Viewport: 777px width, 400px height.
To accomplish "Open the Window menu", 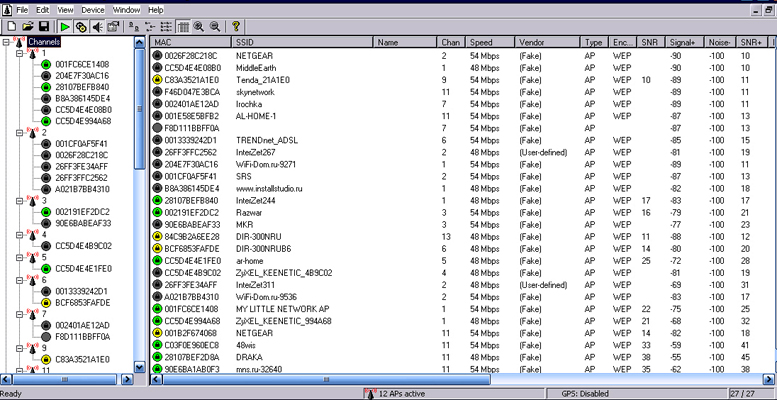I will point(126,10).
